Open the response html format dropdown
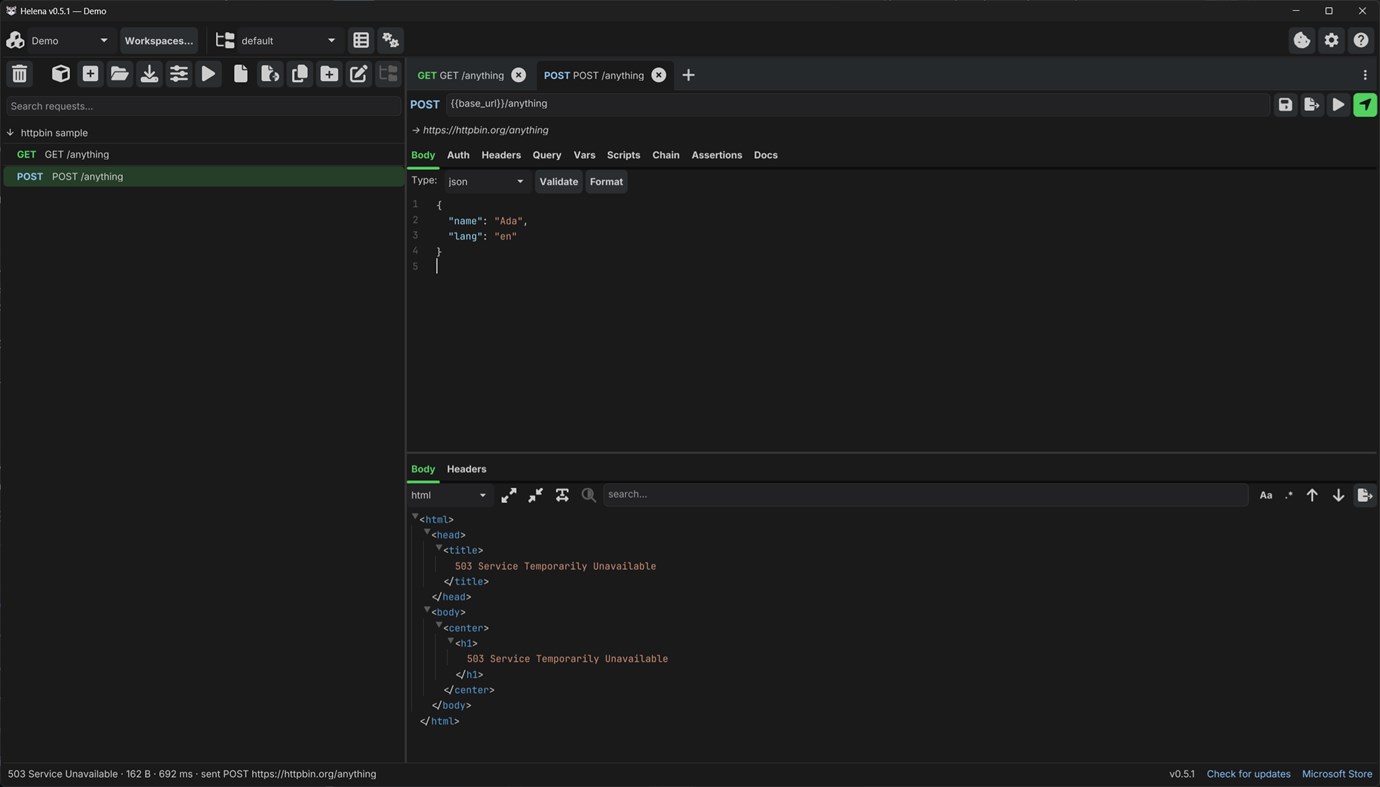1380x787 pixels. tap(448, 495)
